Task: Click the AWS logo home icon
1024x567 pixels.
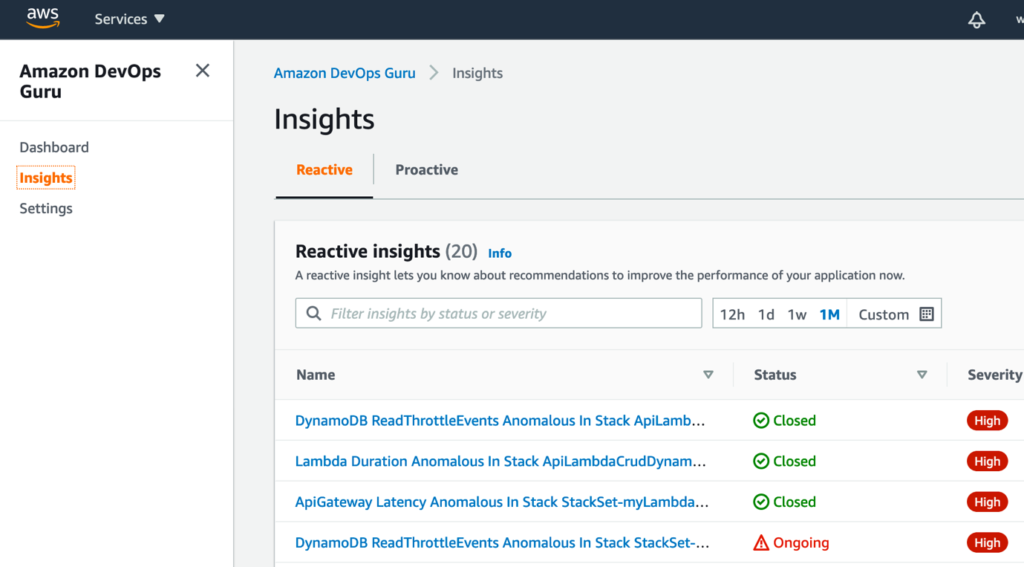Action: 43,18
